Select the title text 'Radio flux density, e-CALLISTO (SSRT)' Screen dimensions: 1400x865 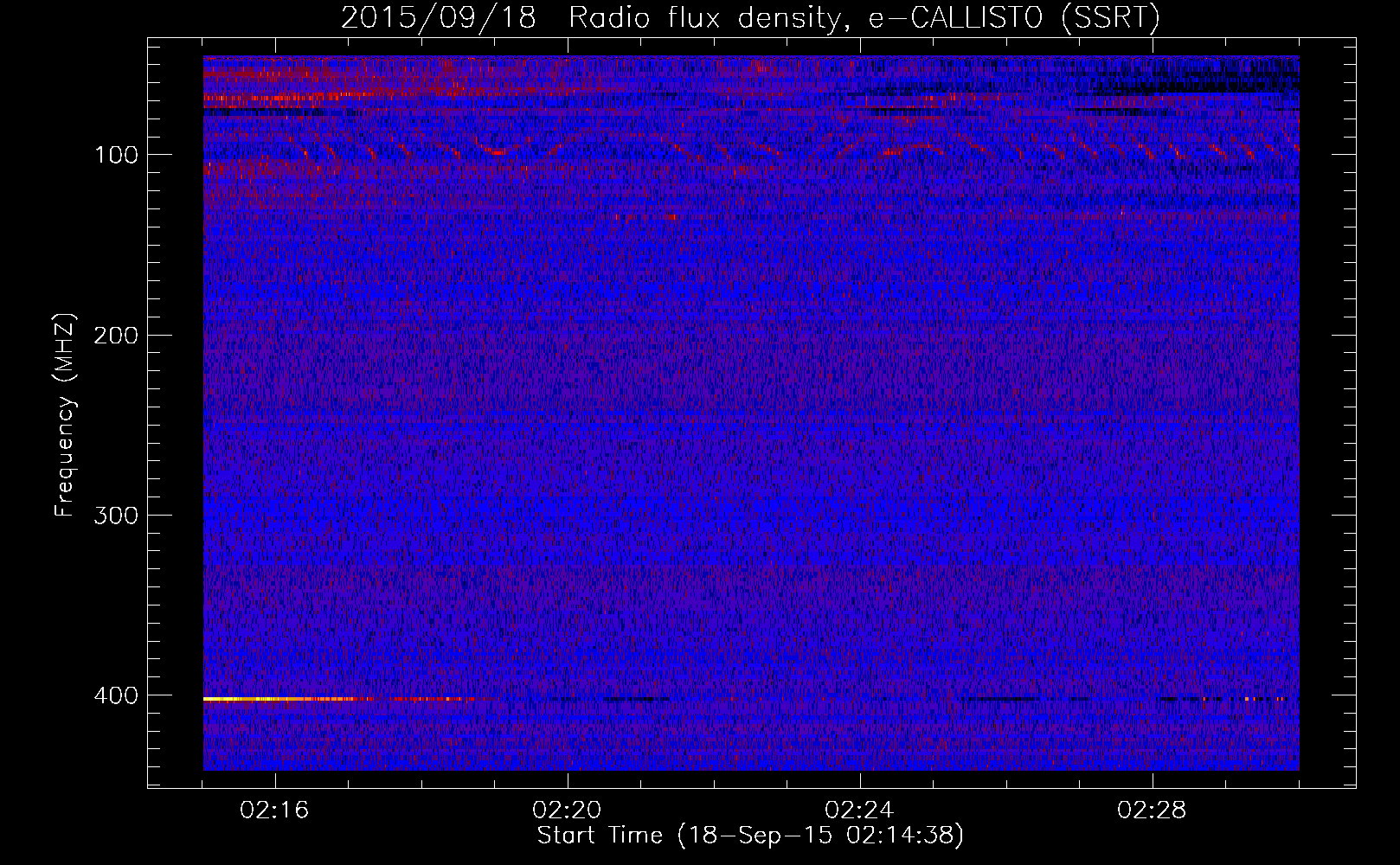864,18
